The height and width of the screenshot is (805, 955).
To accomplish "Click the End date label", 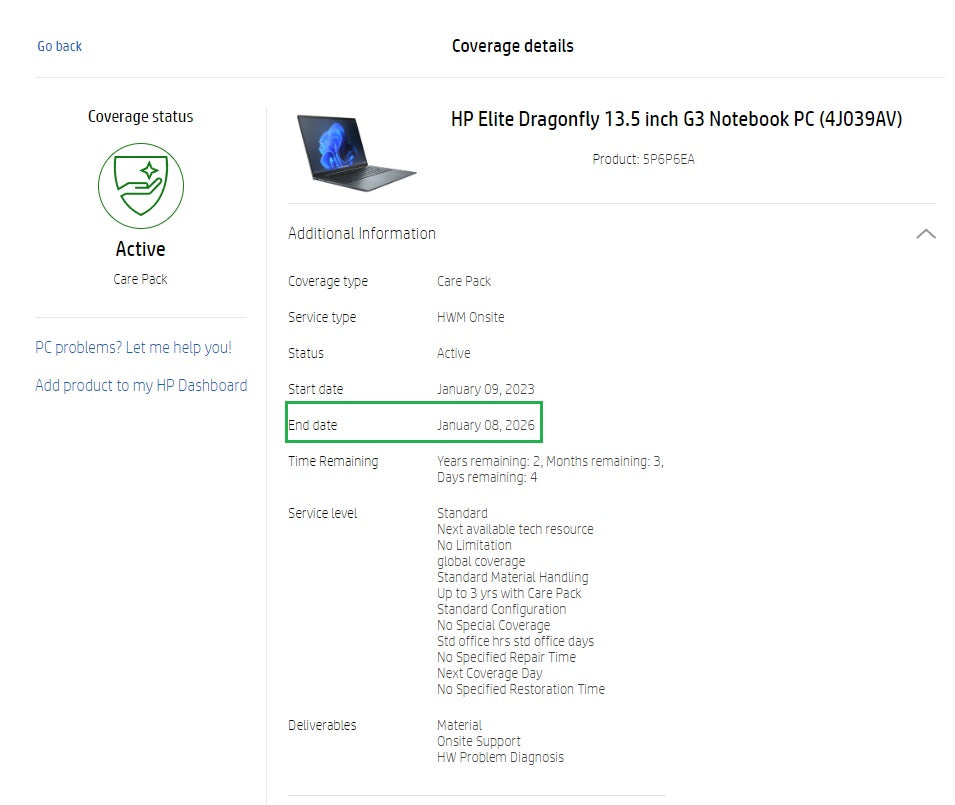I will [x=312, y=425].
